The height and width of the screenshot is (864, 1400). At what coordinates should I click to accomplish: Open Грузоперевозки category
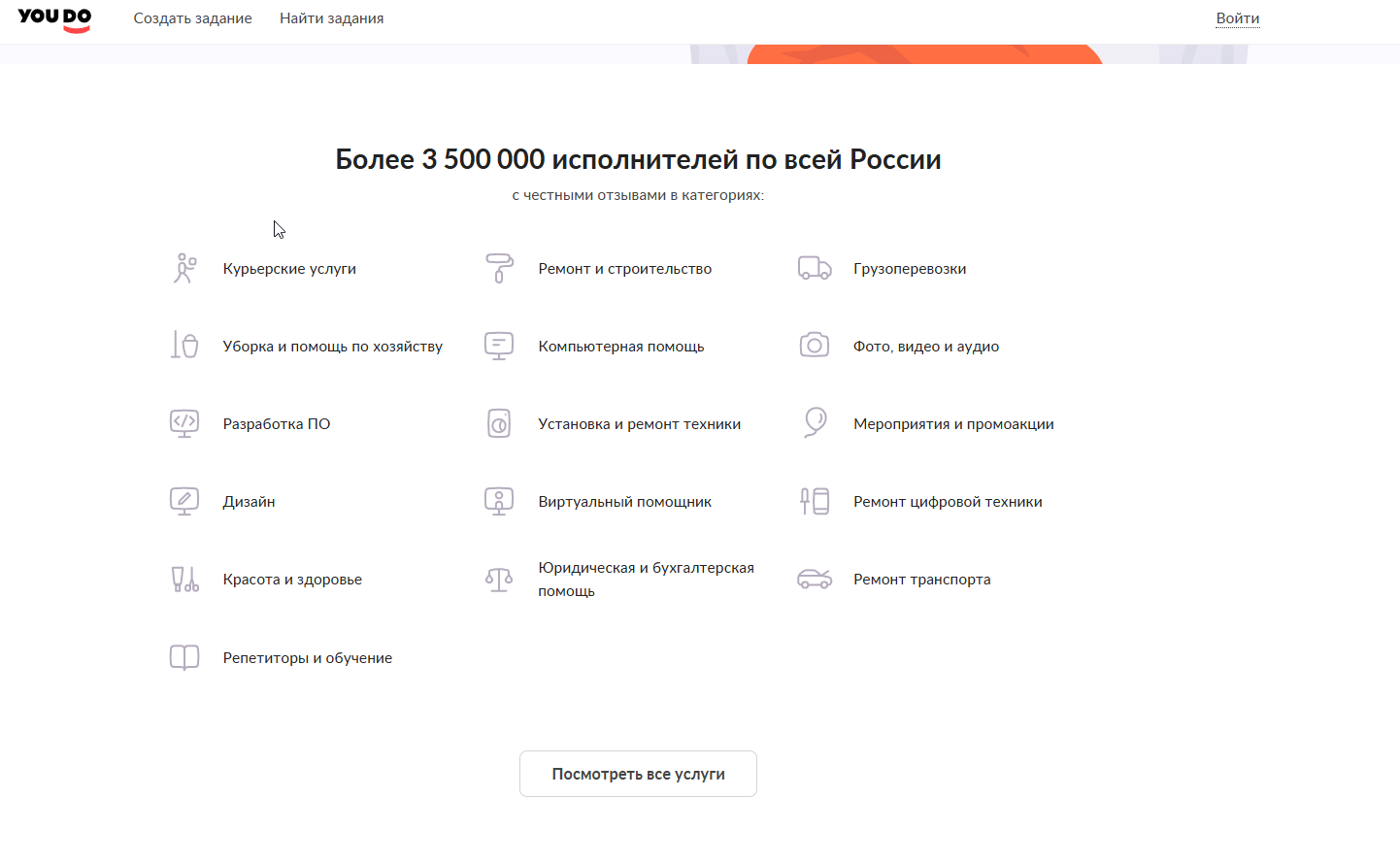pos(910,269)
